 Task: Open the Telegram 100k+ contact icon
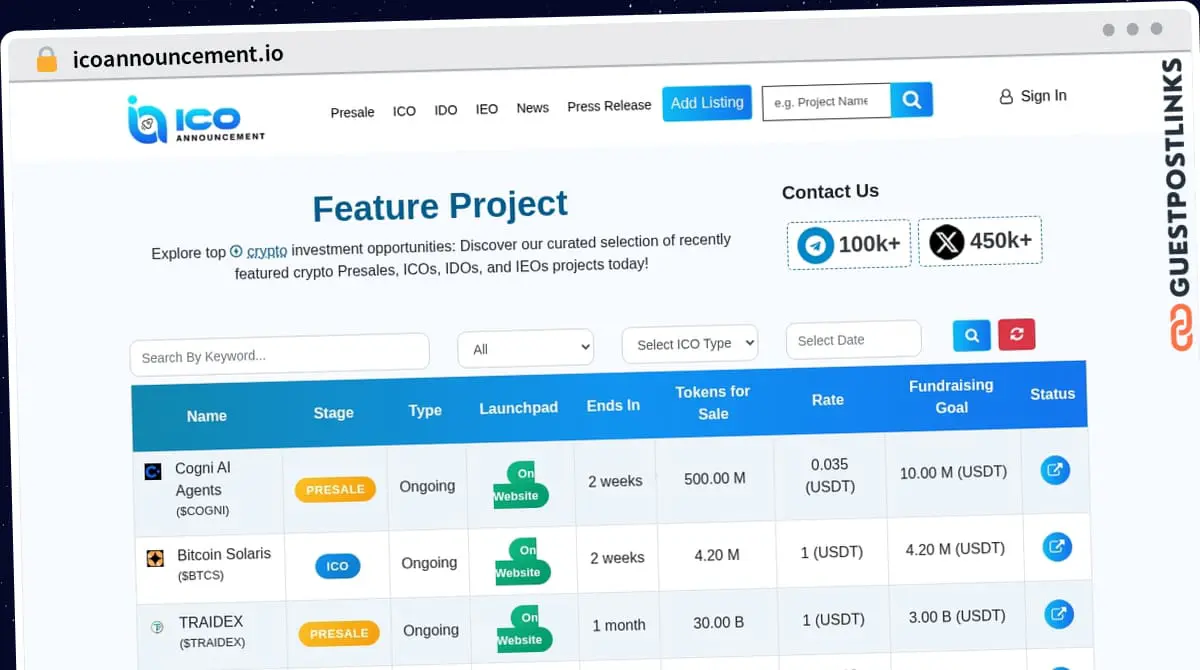(x=815, y=245)
